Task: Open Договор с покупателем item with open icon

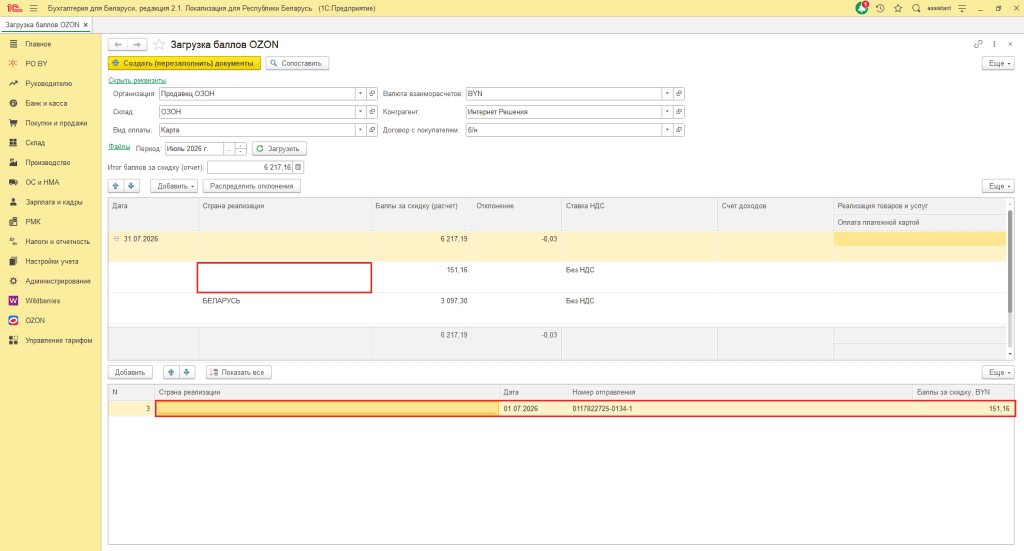Action: [x=679, y=130]
